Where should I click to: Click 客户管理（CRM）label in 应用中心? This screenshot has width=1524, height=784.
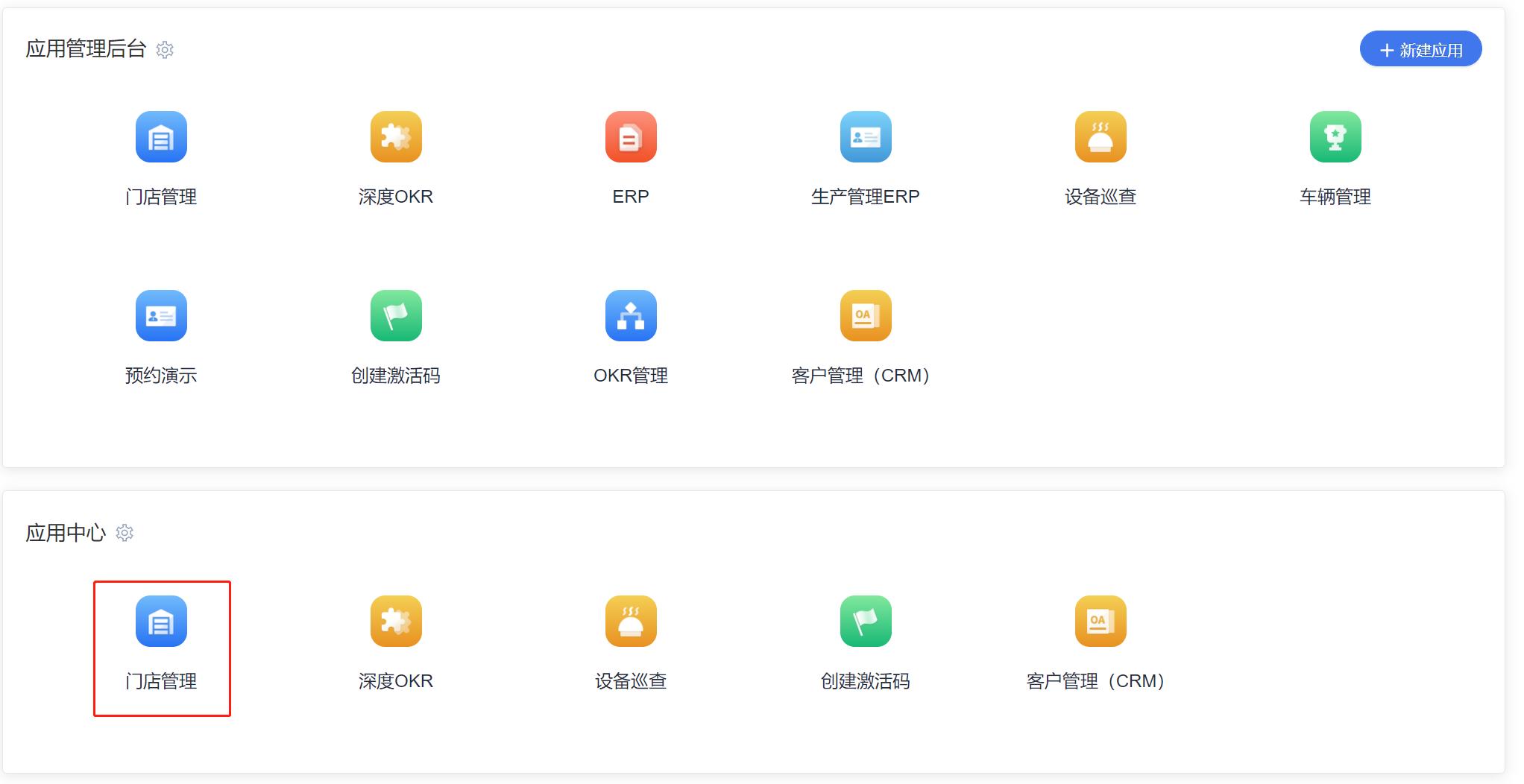(x=1096, y=681)
